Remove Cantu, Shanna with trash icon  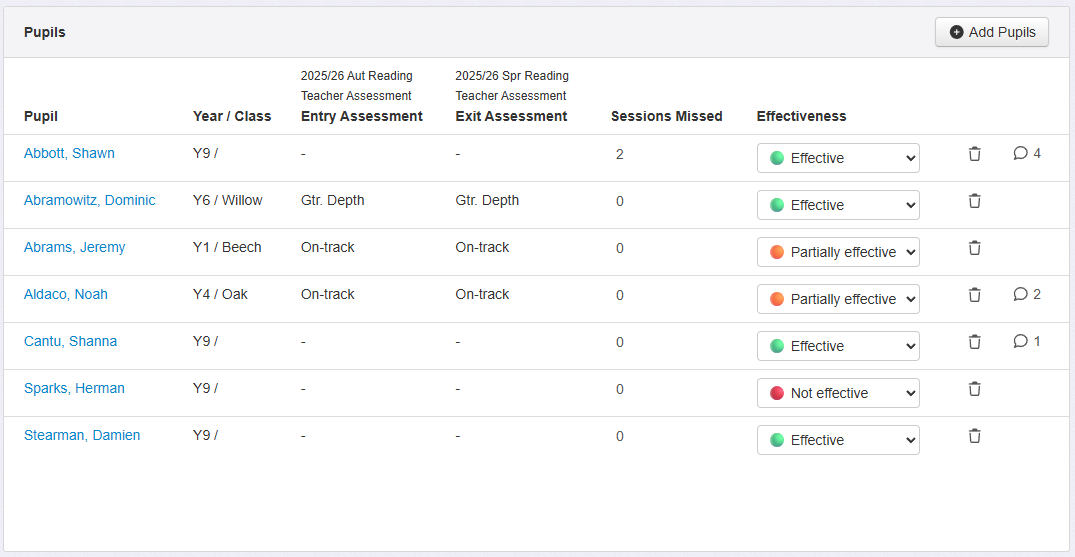coord(974,342)
